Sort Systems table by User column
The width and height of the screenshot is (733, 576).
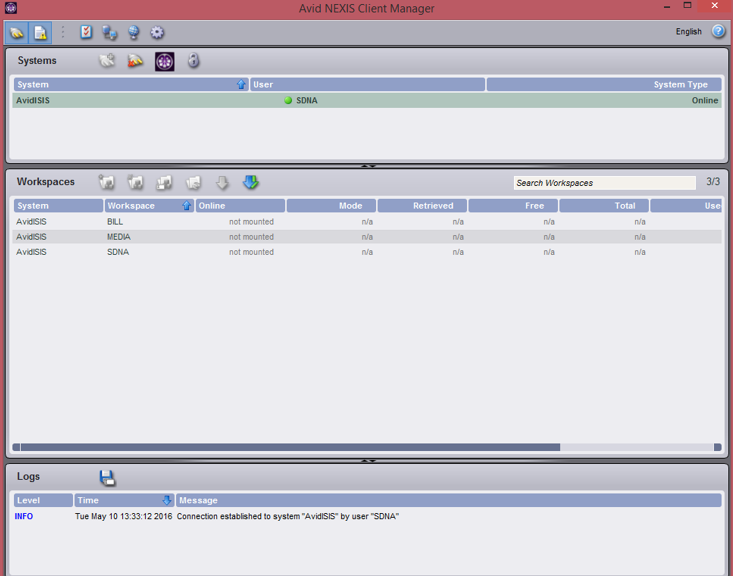[367, 85]
